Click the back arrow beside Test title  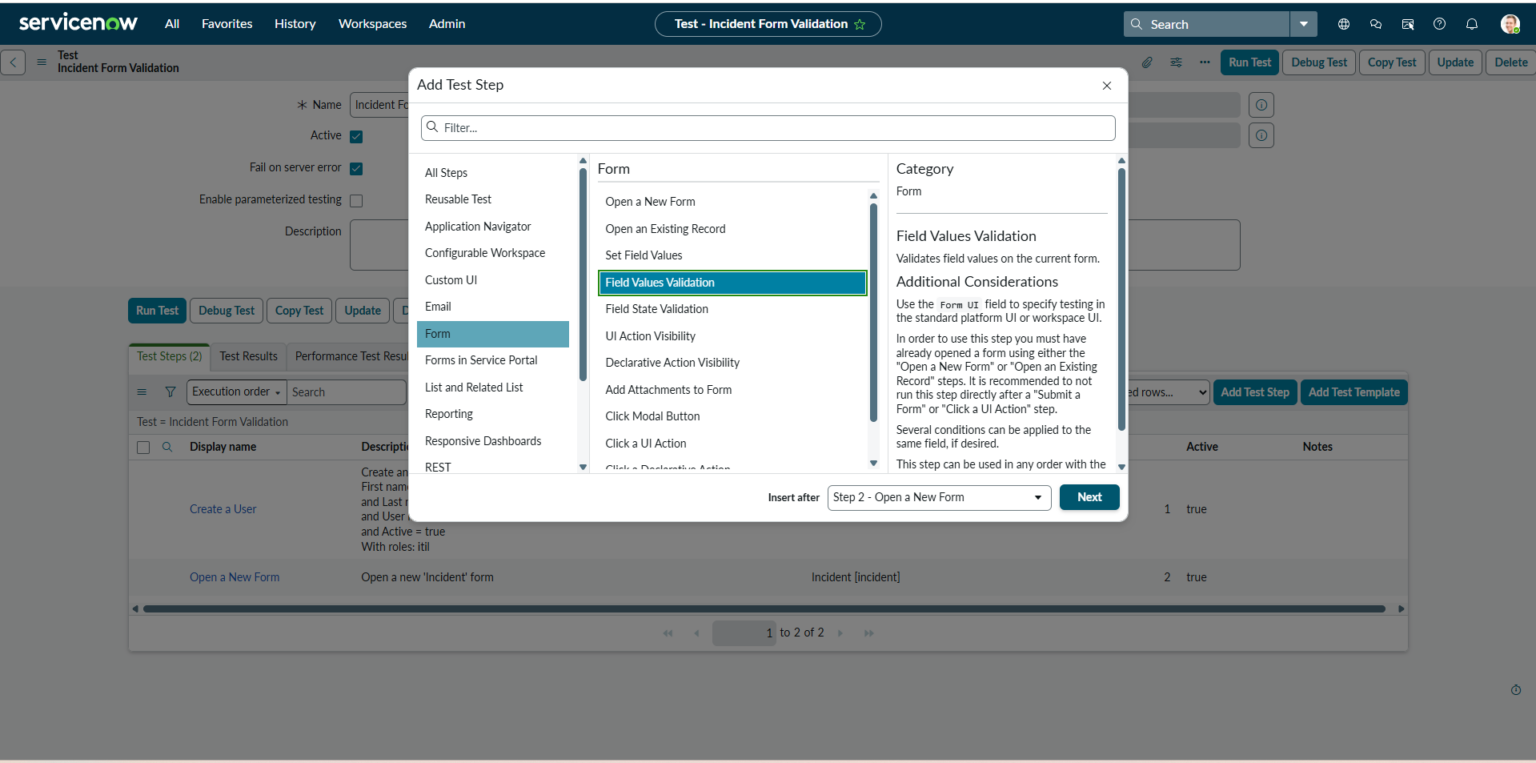tap(14, 62)
